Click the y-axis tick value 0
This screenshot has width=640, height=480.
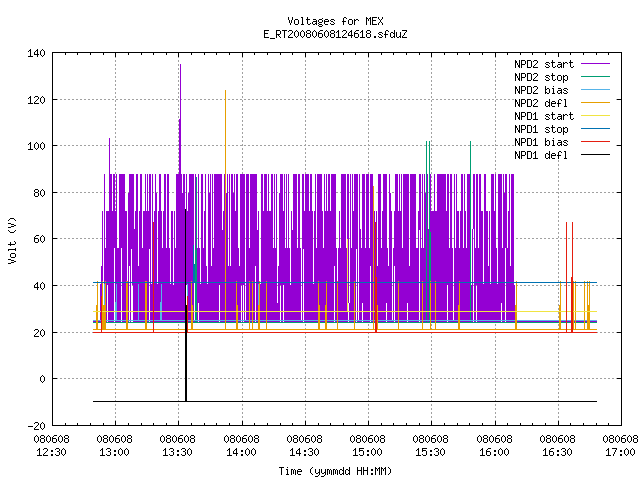(42, 379)
